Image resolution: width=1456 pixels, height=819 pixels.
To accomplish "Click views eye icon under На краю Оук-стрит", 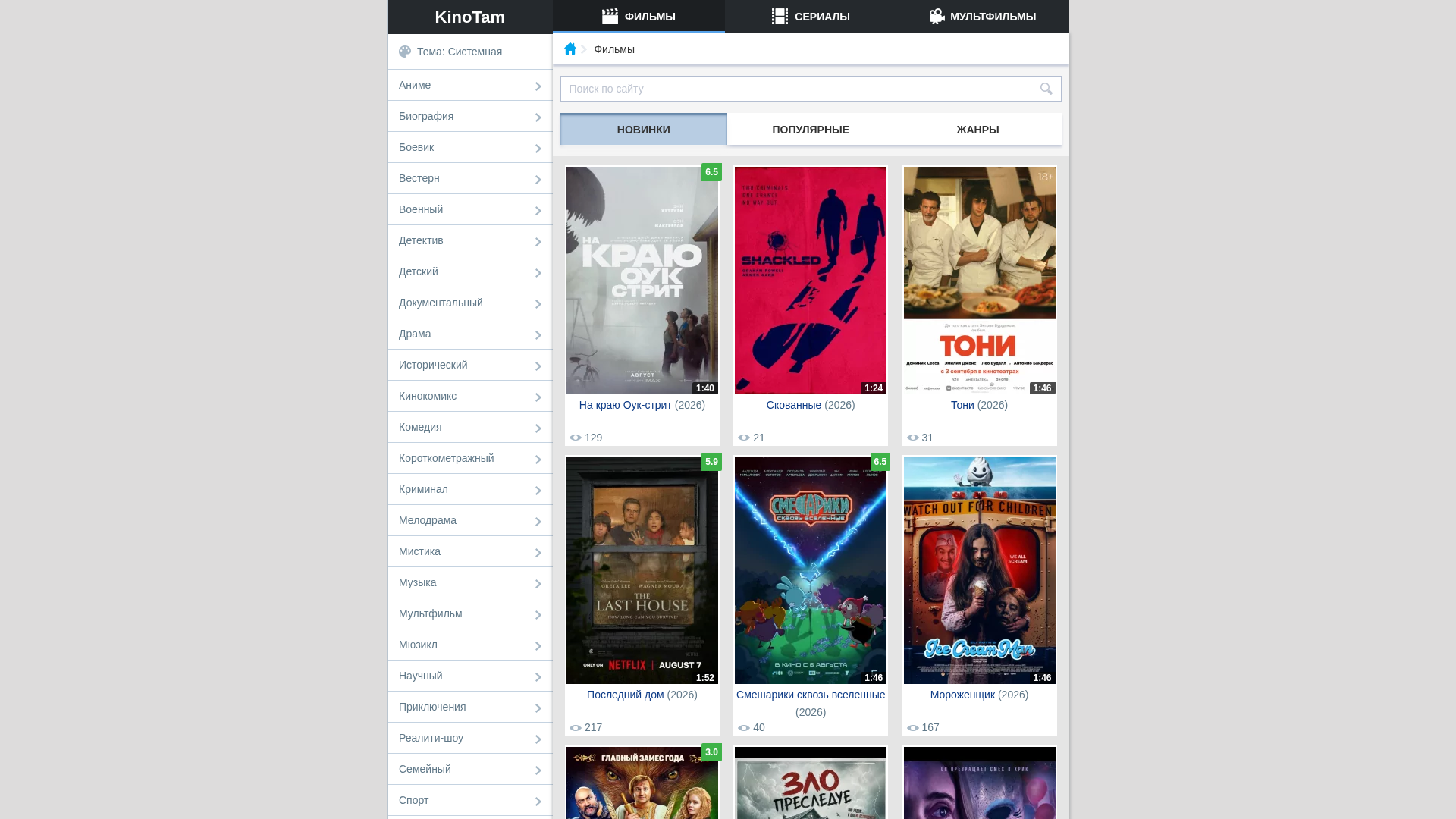I will pyautogui.click(x=576, y=438).
